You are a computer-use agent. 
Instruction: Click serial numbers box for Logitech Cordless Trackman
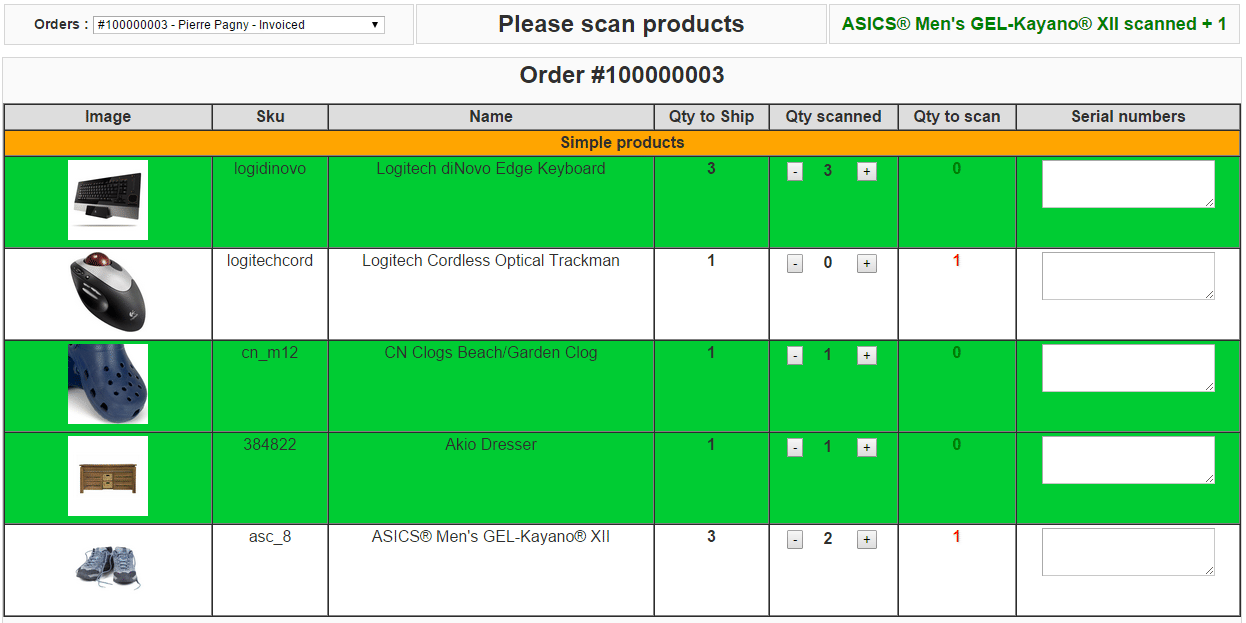pos(1128,276)
